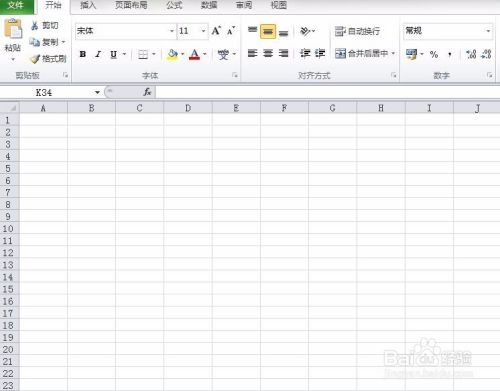500x391 pixels.
Task: Decrease indent
Action: (305, 53)
